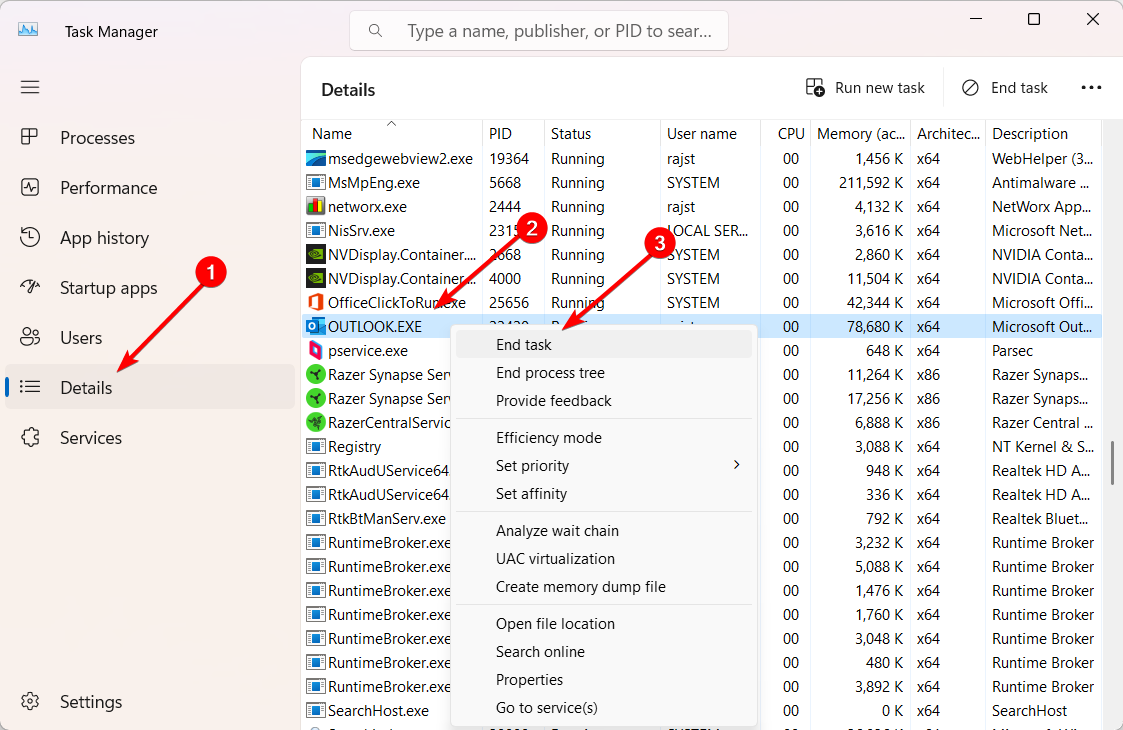Select the networx.exe process name
Viewport: 1123px width, 730px height.
[x=367, y=207]
